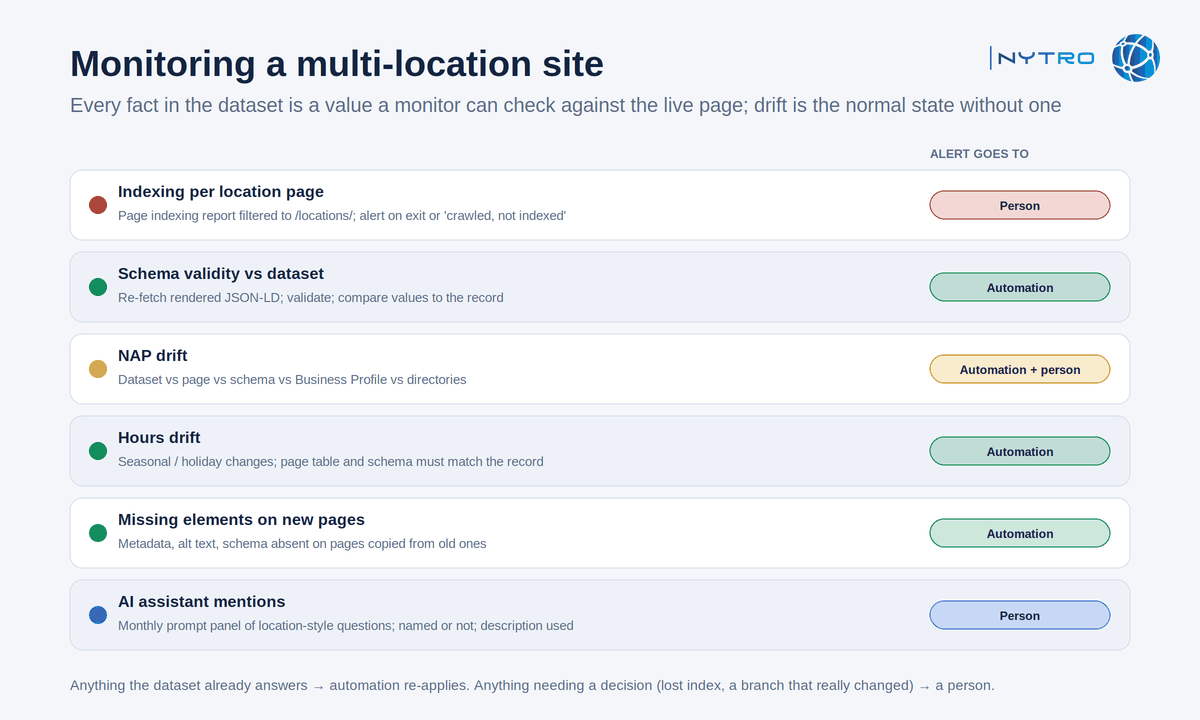Select the 'AI assistant mentions' heading
The width and height of the screenshot is (1200, 720).
(202, 602)
